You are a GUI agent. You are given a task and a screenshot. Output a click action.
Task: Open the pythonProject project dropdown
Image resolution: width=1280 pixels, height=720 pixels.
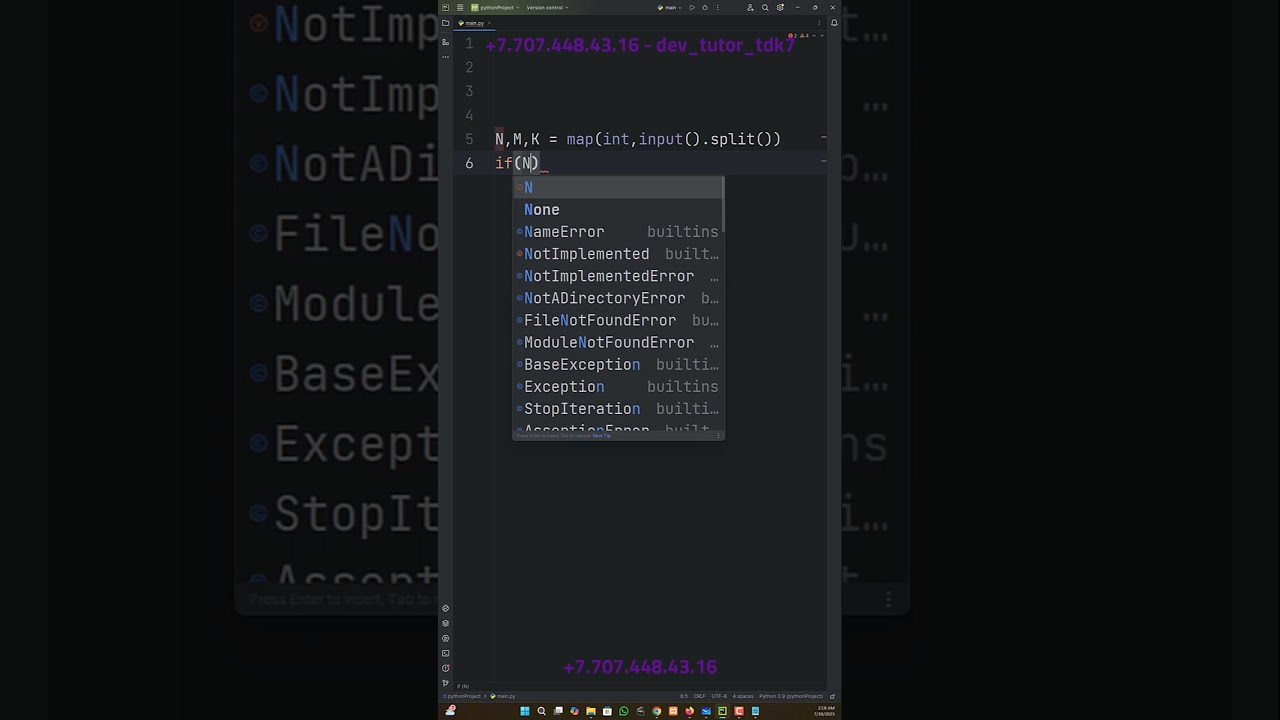pos(495,7)
